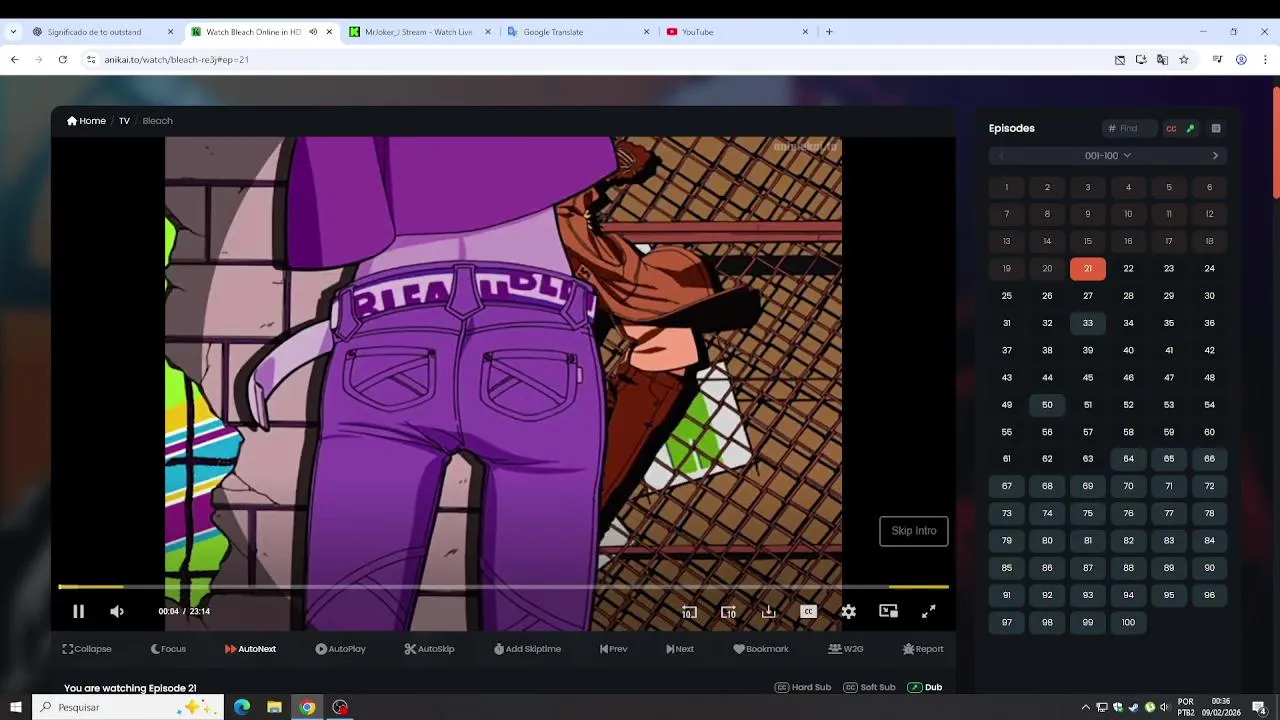Image resolution: width=1280 pixels, height=720 pixels.
Task: Click the taskbar Pesquisar search box
Action: pyautogui.click(x=127, y=707)
